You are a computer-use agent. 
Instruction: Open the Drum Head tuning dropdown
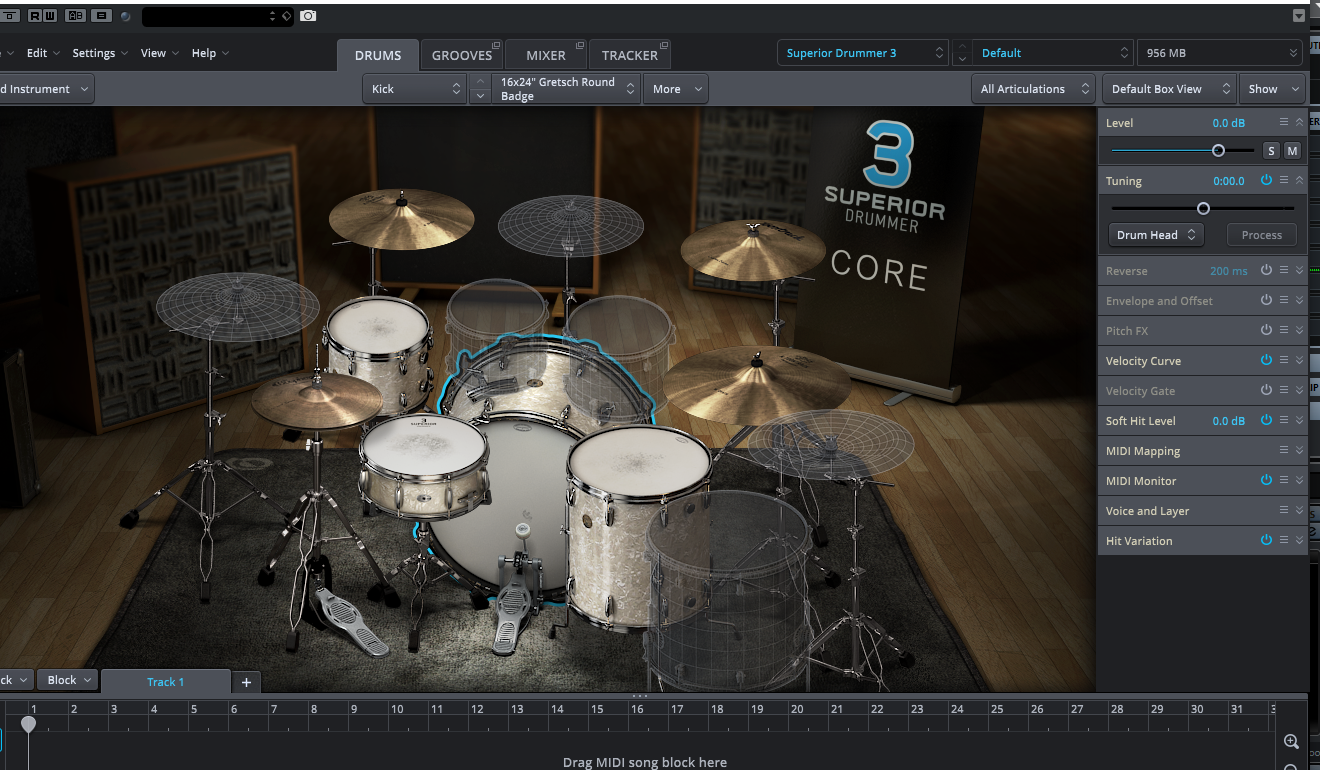[1155, 235]
